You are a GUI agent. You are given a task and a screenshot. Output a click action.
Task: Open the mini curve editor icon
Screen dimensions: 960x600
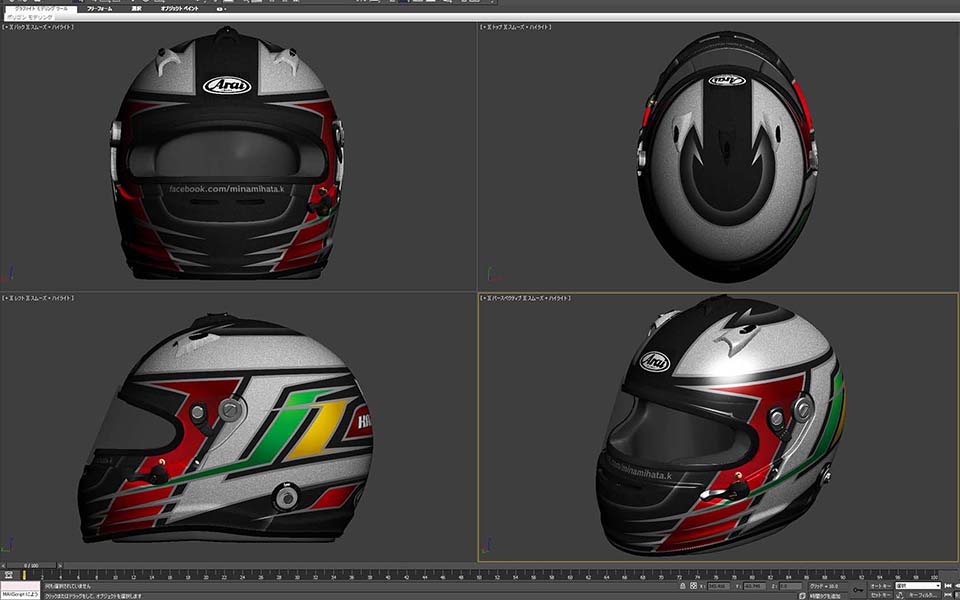click(8, 576)
